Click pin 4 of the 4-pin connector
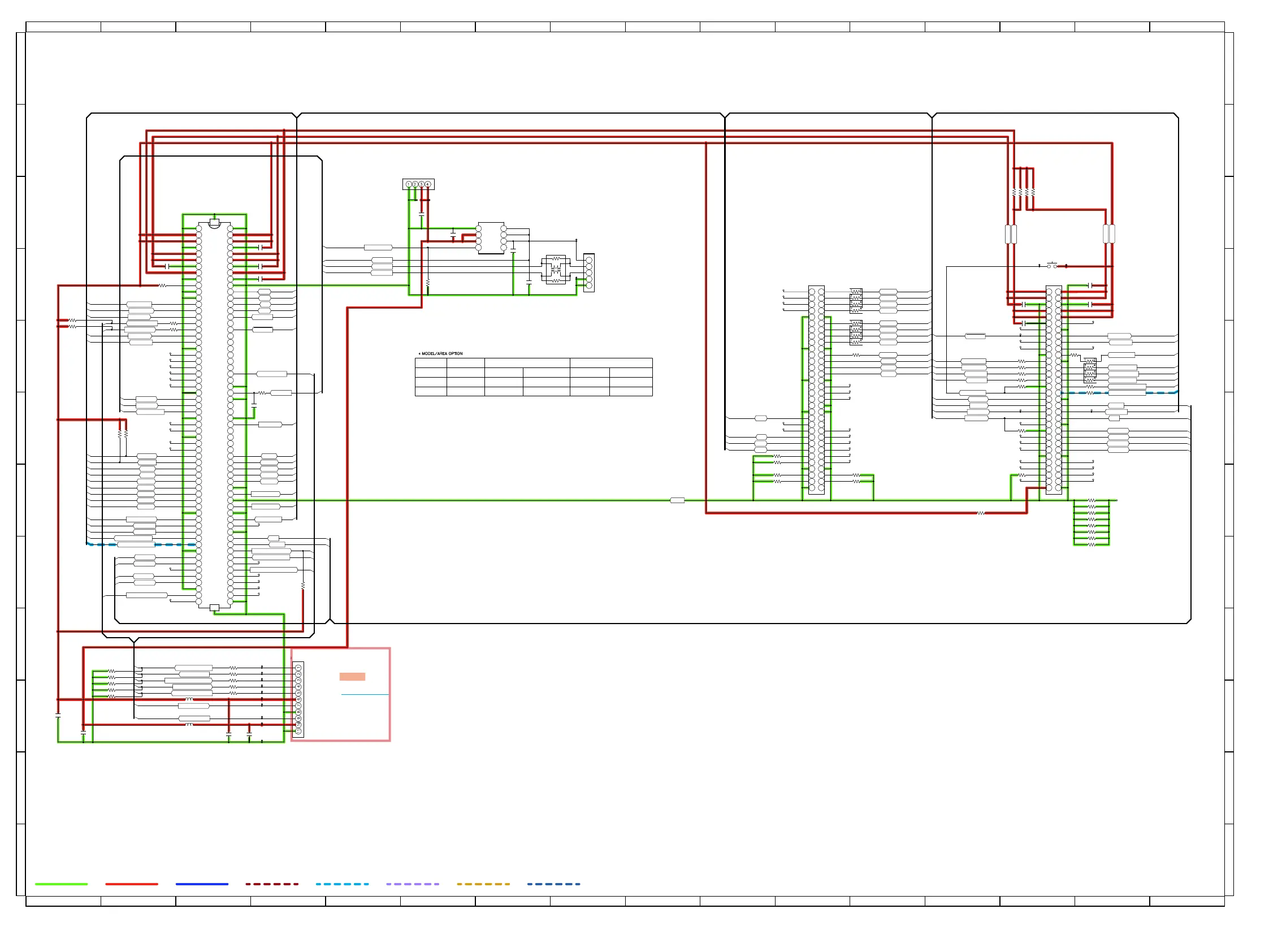1282x952 pixels. (x=427, y=184)
